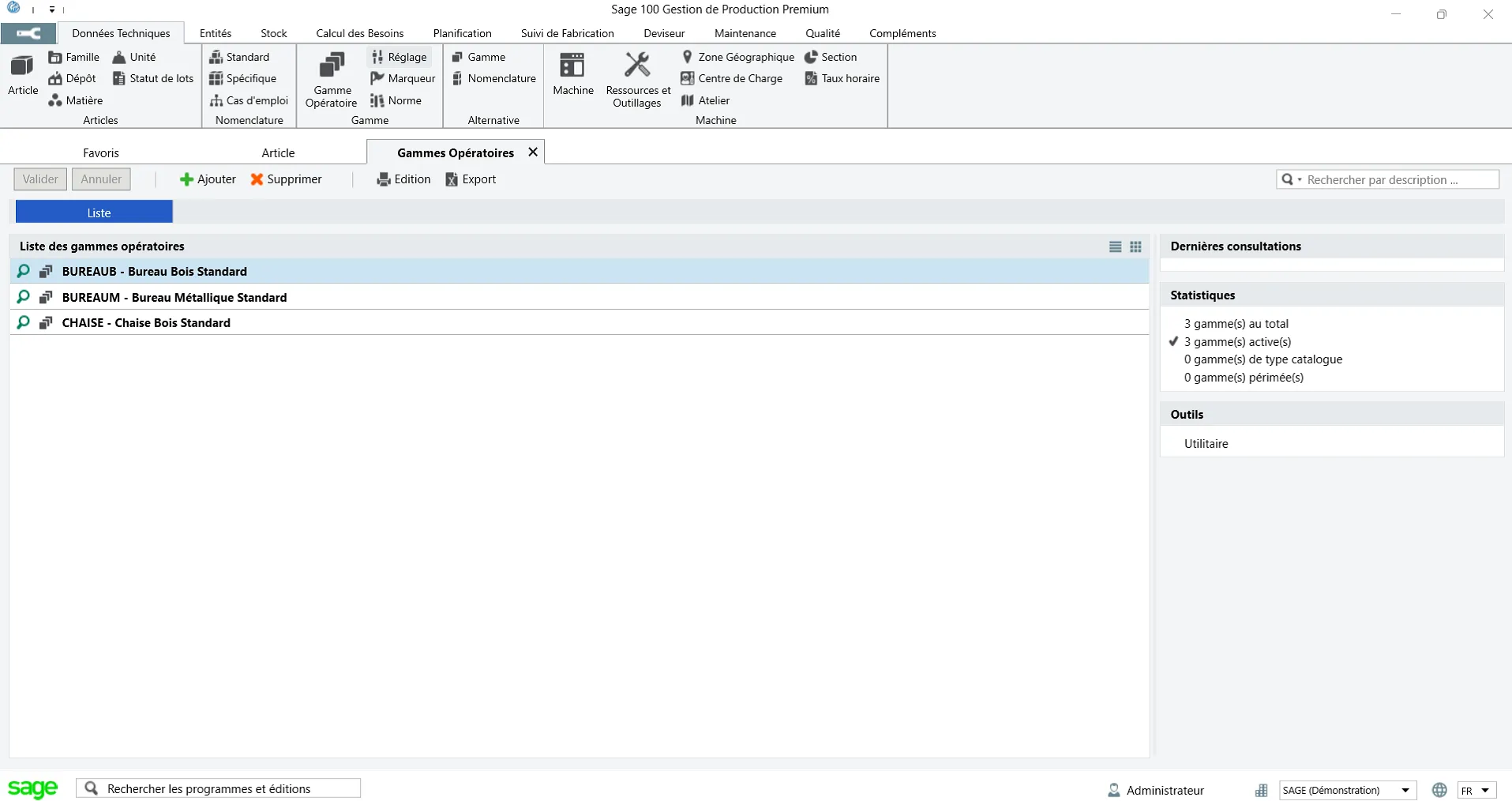Open Centre de Charge
This screenshot has width=1512, height=801.
coord(731,78)
